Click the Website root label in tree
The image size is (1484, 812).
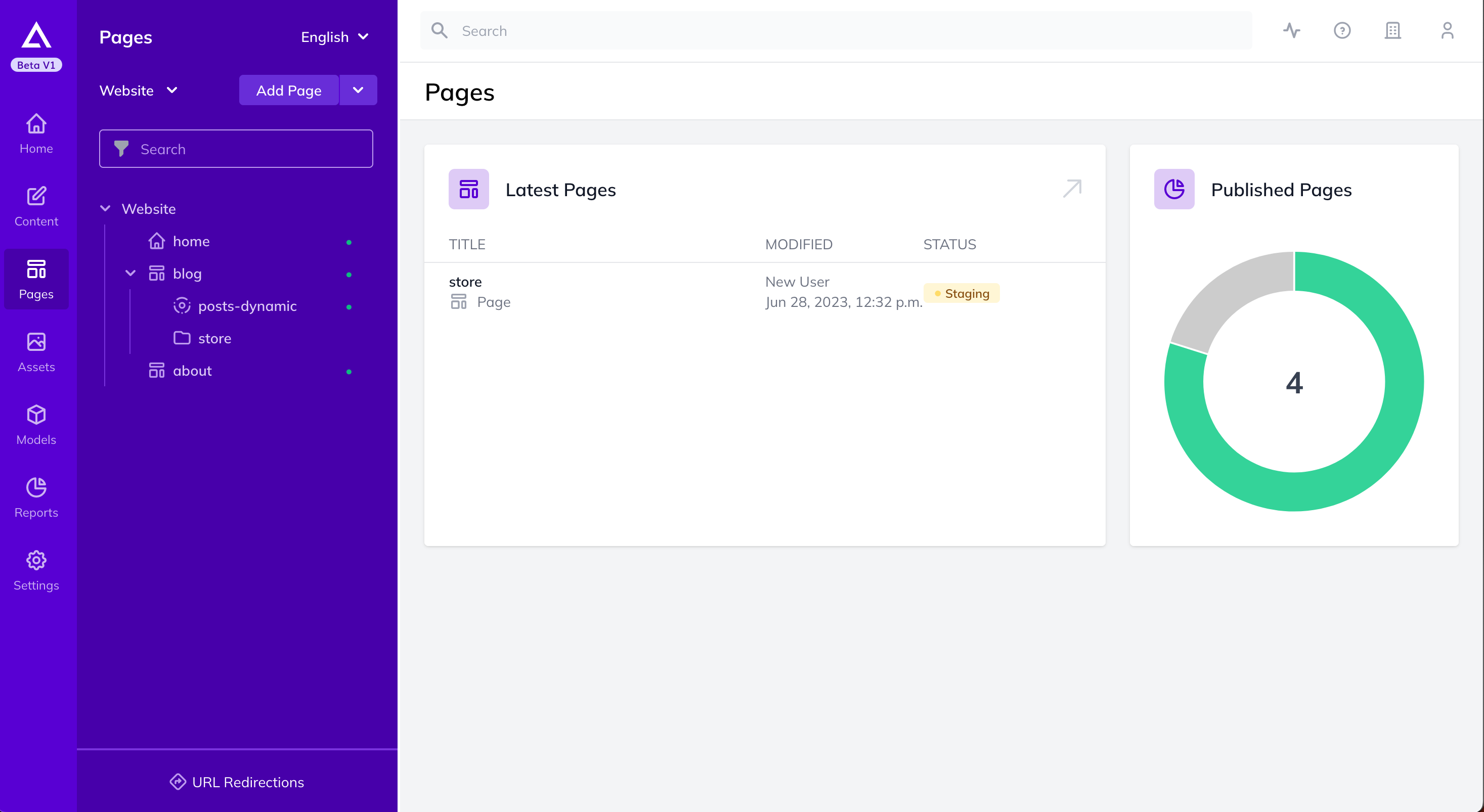point(149,208)
